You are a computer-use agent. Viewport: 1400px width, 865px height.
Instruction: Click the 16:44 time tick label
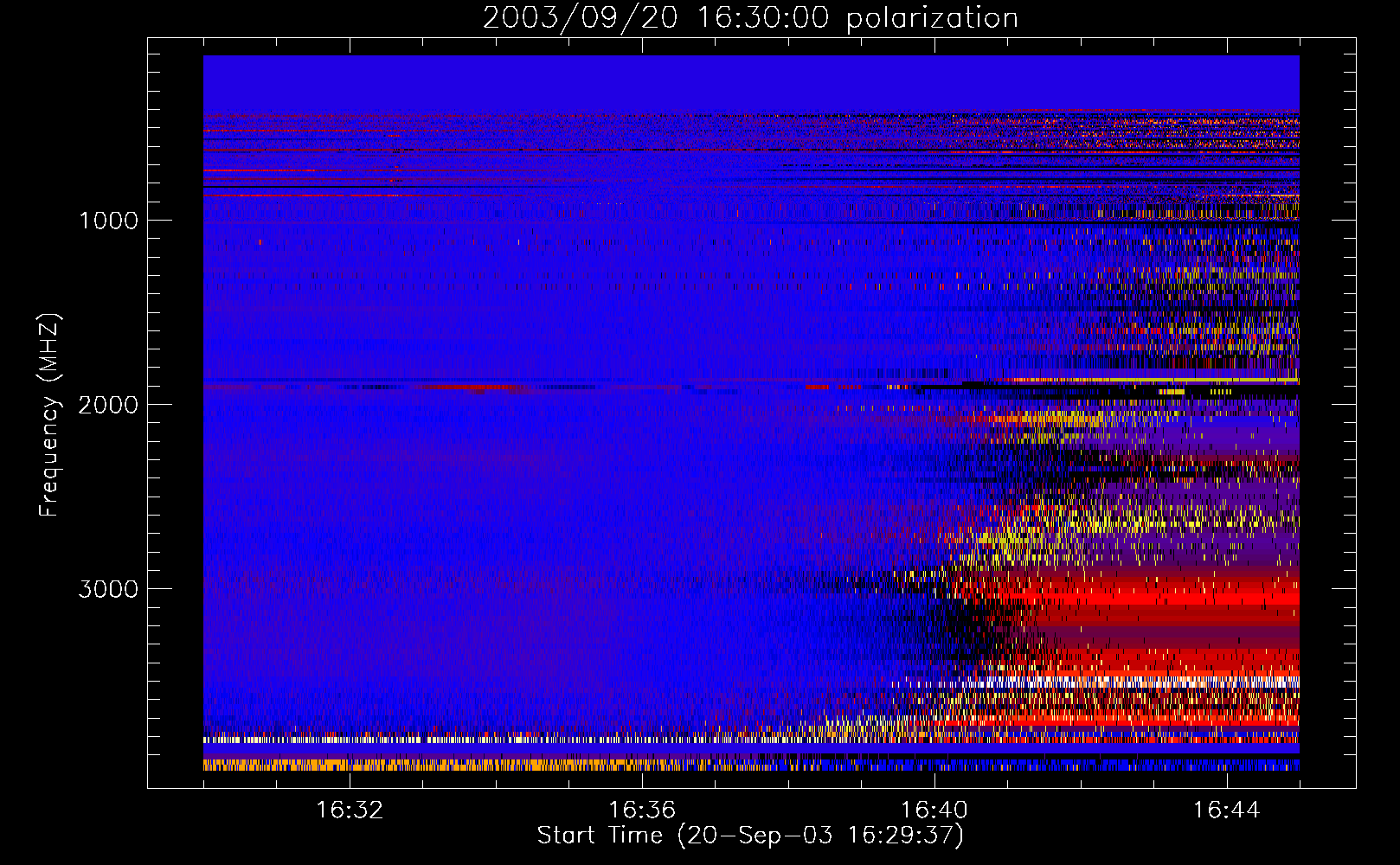[1227, 811]
